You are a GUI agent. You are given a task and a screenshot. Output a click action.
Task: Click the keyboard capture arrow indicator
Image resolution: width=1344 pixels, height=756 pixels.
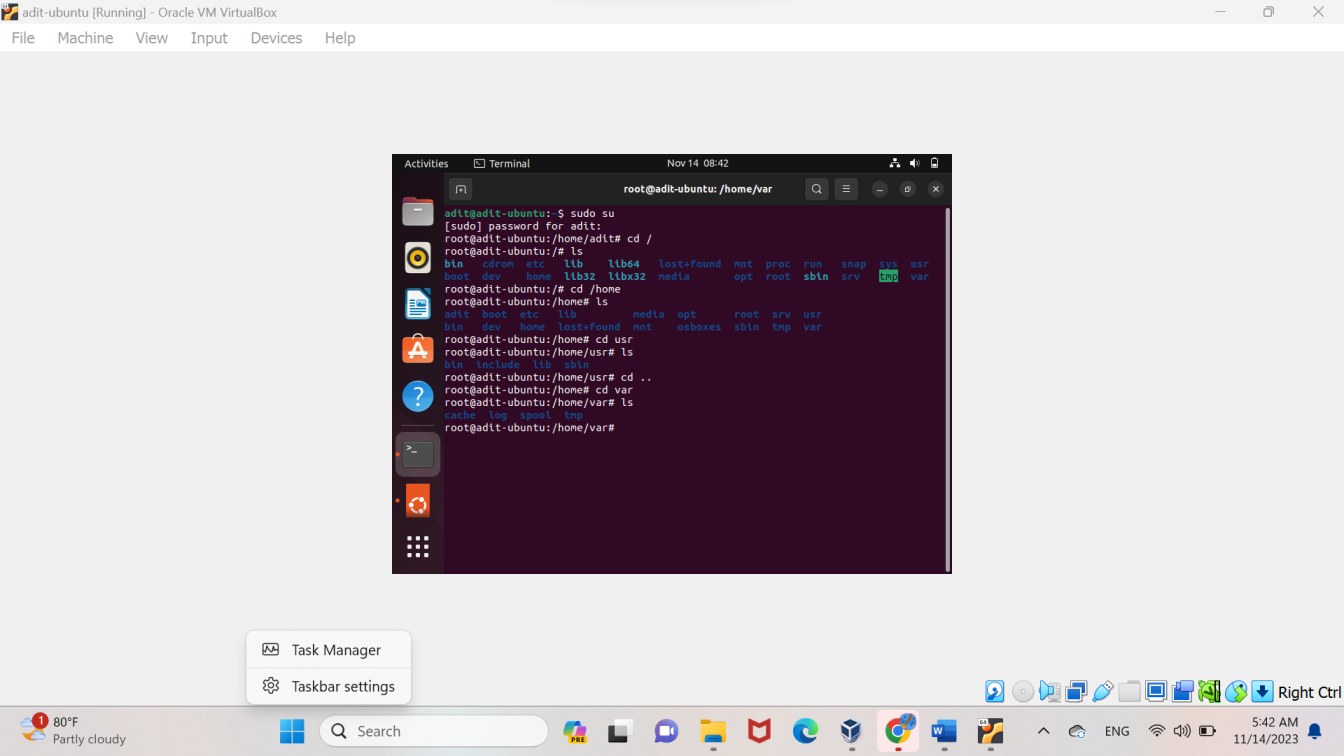coord(1262,691)
